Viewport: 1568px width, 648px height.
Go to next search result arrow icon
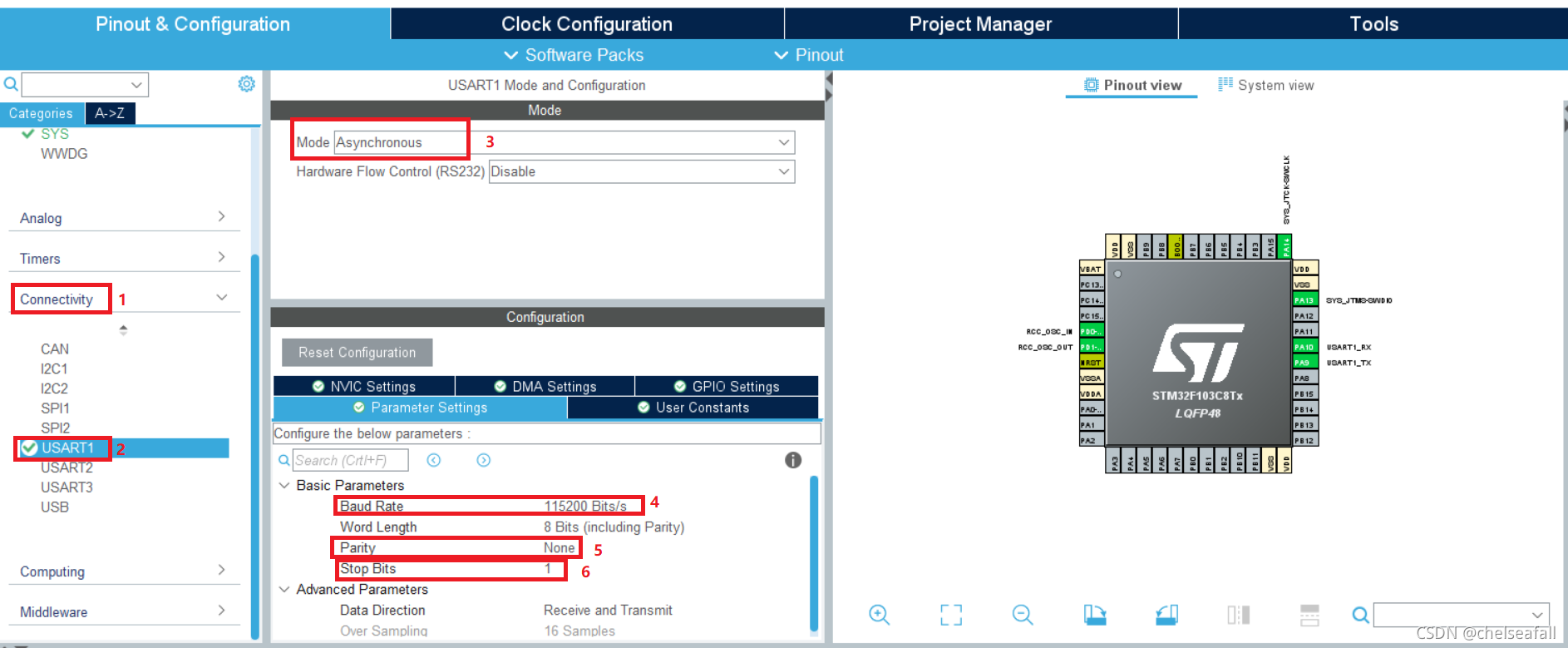(484, 460)
